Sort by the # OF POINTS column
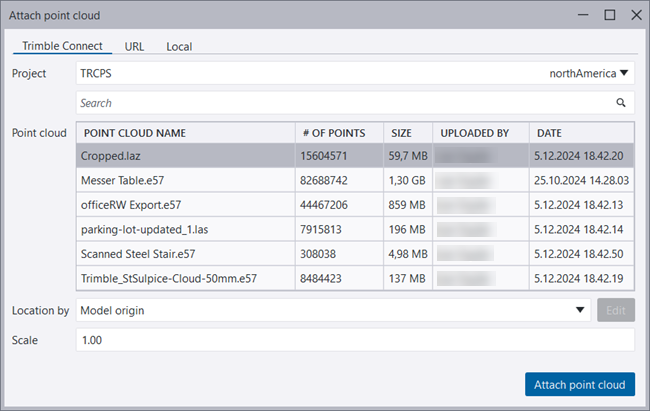The image size is (650, 411). pos(339,133)
